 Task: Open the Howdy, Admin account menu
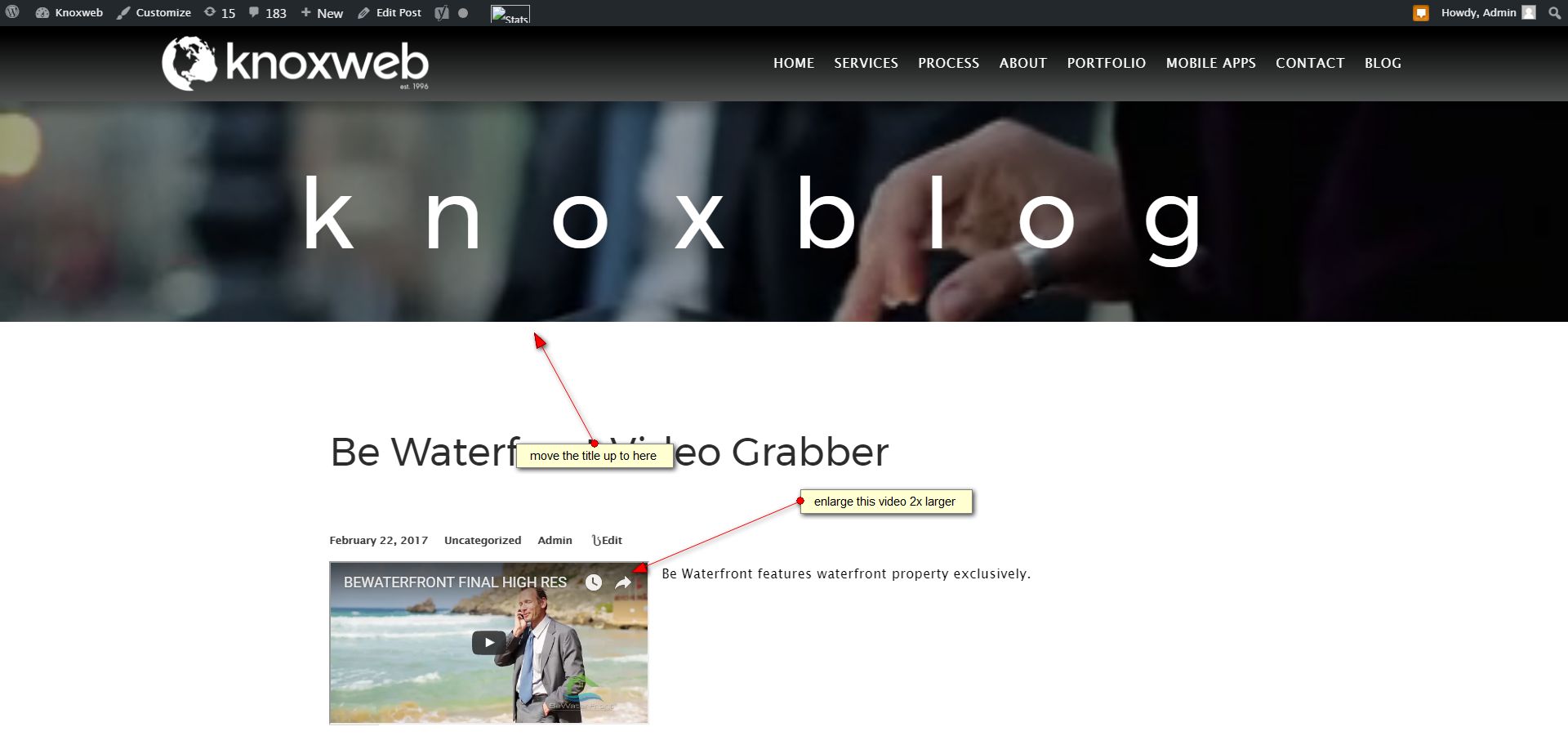click(x=1488, y=12)
